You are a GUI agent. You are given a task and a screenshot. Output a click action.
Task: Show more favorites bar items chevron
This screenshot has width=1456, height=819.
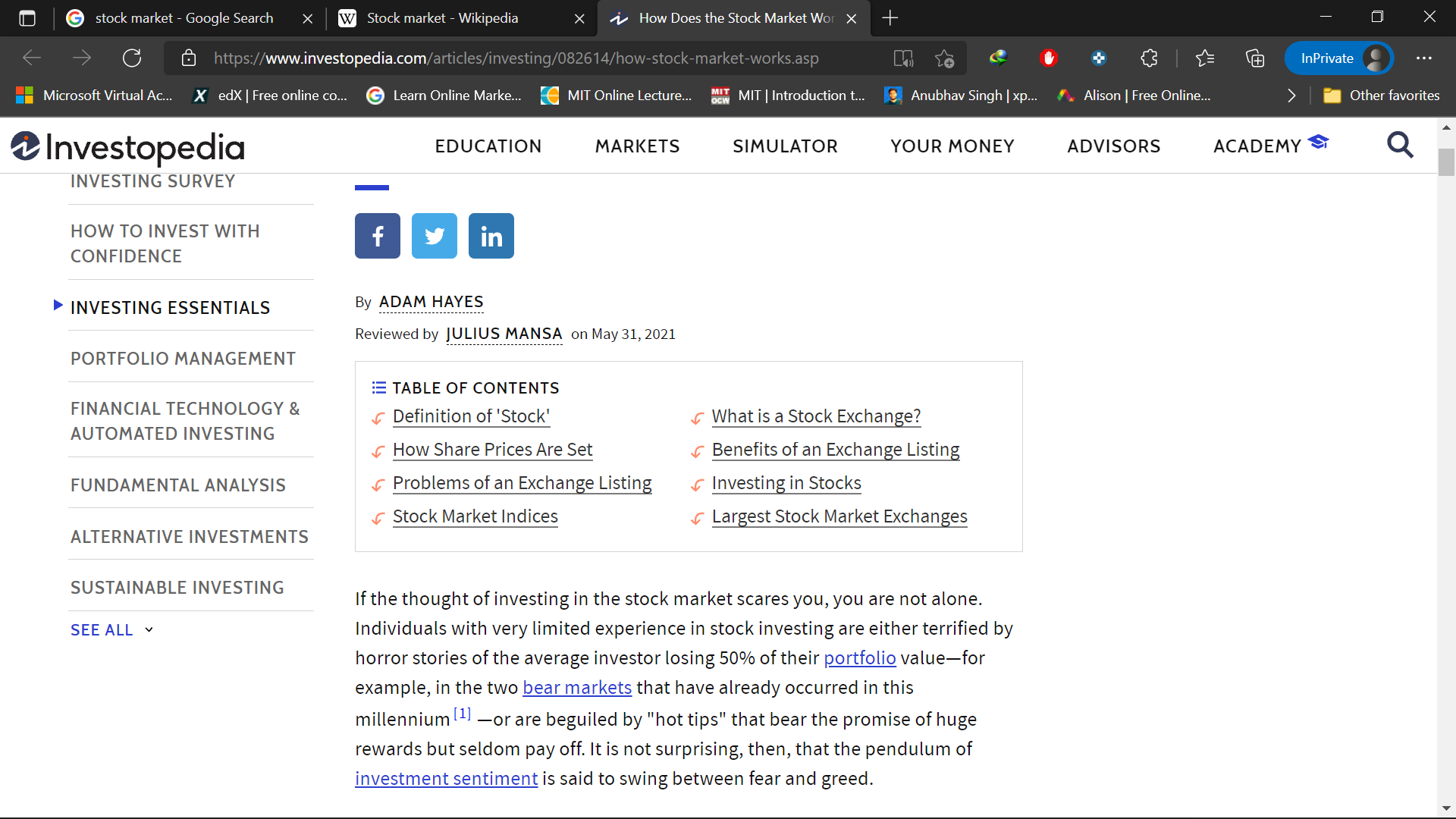click(x=1291, y=96)
